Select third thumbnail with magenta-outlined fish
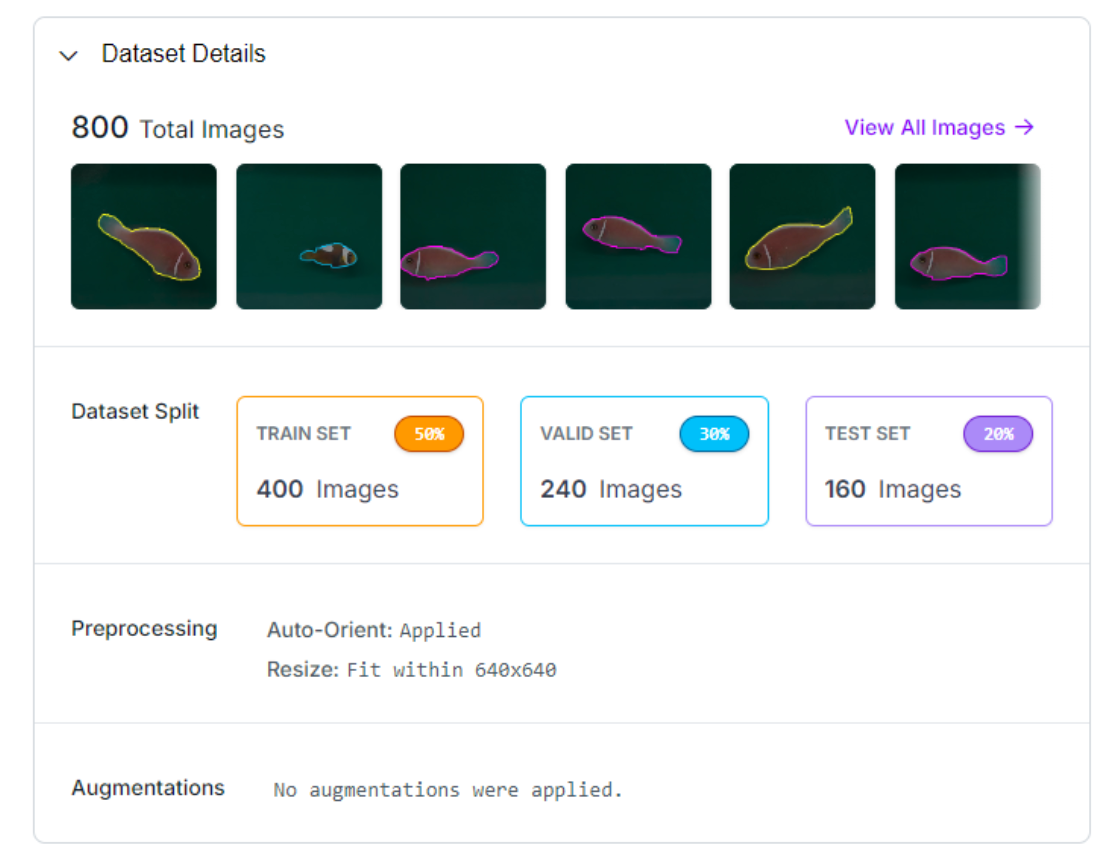This screenshot has height=864, width=1116. tap(473, 237)
